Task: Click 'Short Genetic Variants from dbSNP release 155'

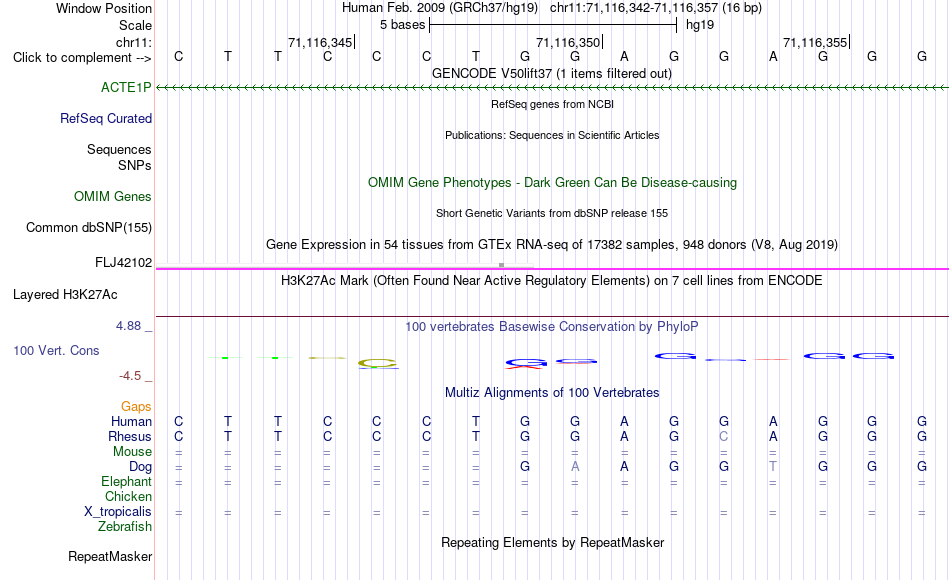Action: click(x=552, y=213)
